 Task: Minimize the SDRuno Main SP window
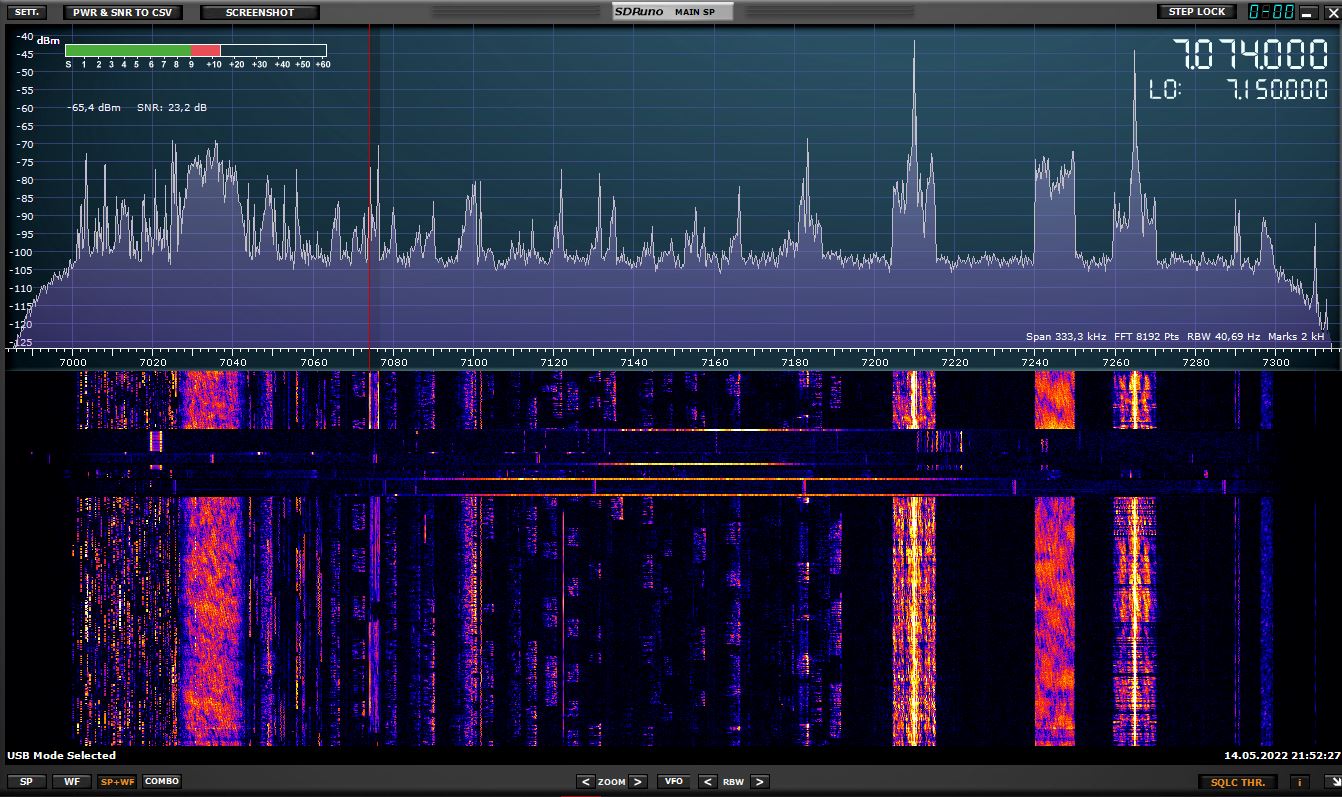tap(1307, 12)
